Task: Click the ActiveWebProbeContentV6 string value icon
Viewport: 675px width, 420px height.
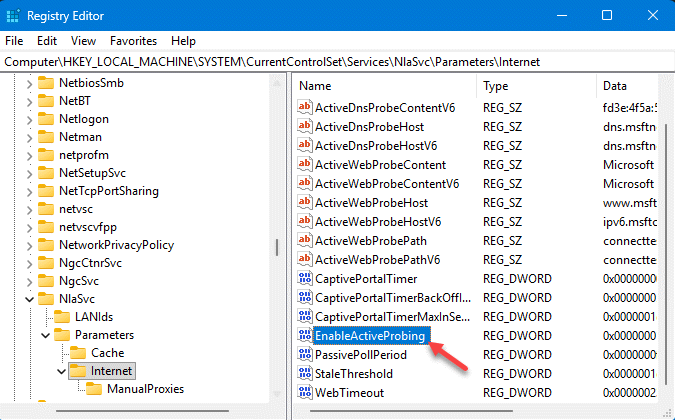Action: click(304, 183)
